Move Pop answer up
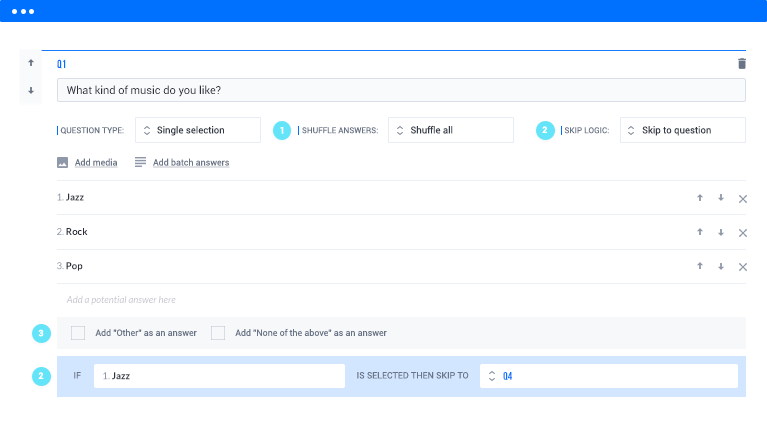The image size is (767, 432). [700, 266]
